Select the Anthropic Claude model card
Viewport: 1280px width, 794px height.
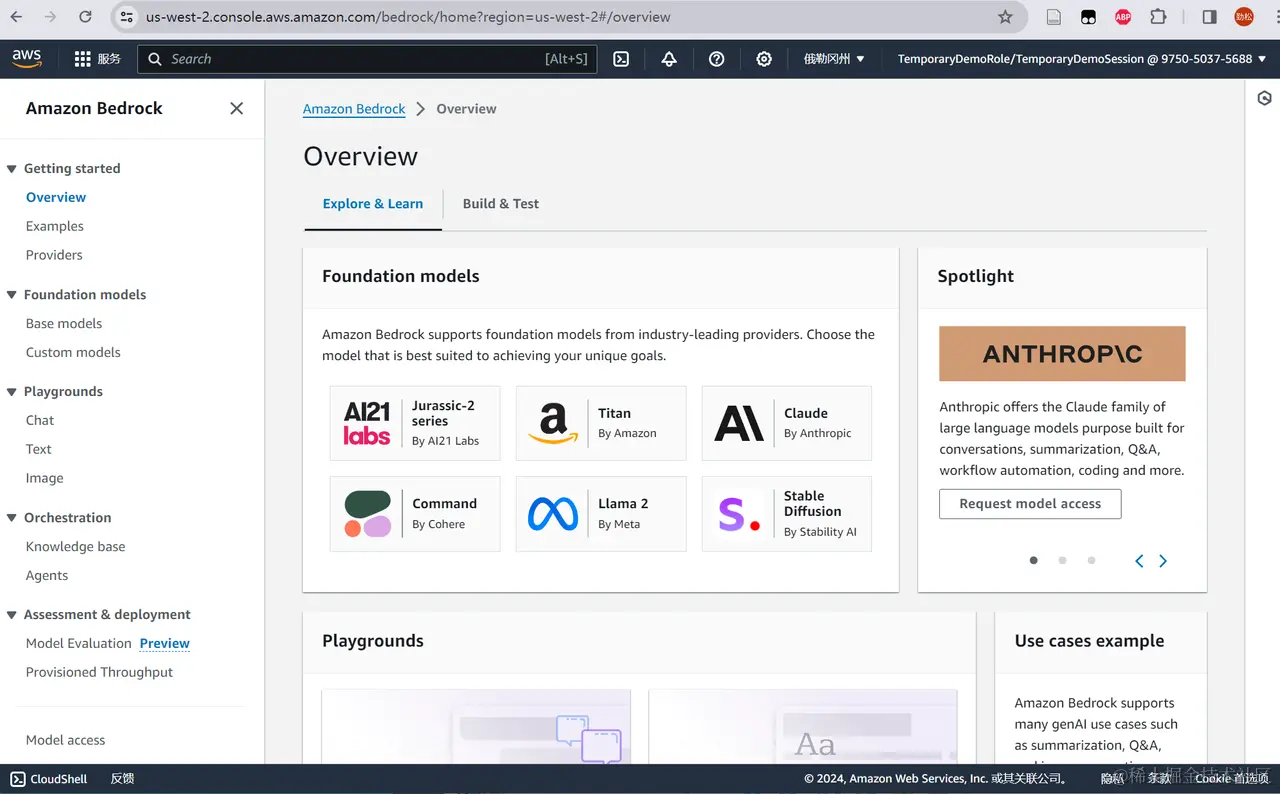(x=787, y=423)
